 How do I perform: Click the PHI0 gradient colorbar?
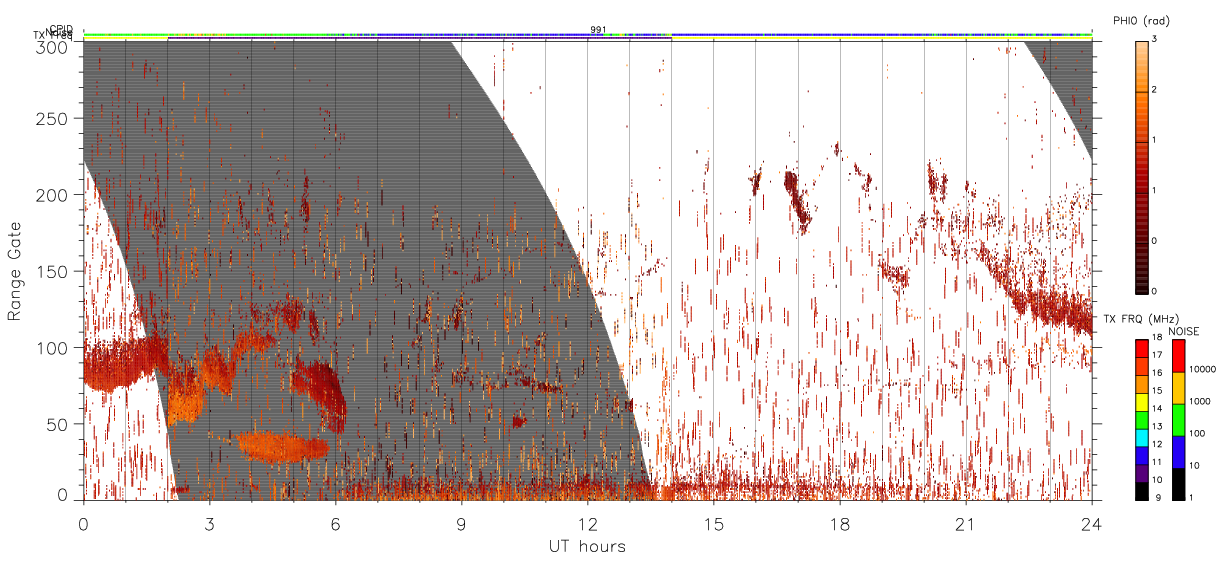[x=1142, y=166]
